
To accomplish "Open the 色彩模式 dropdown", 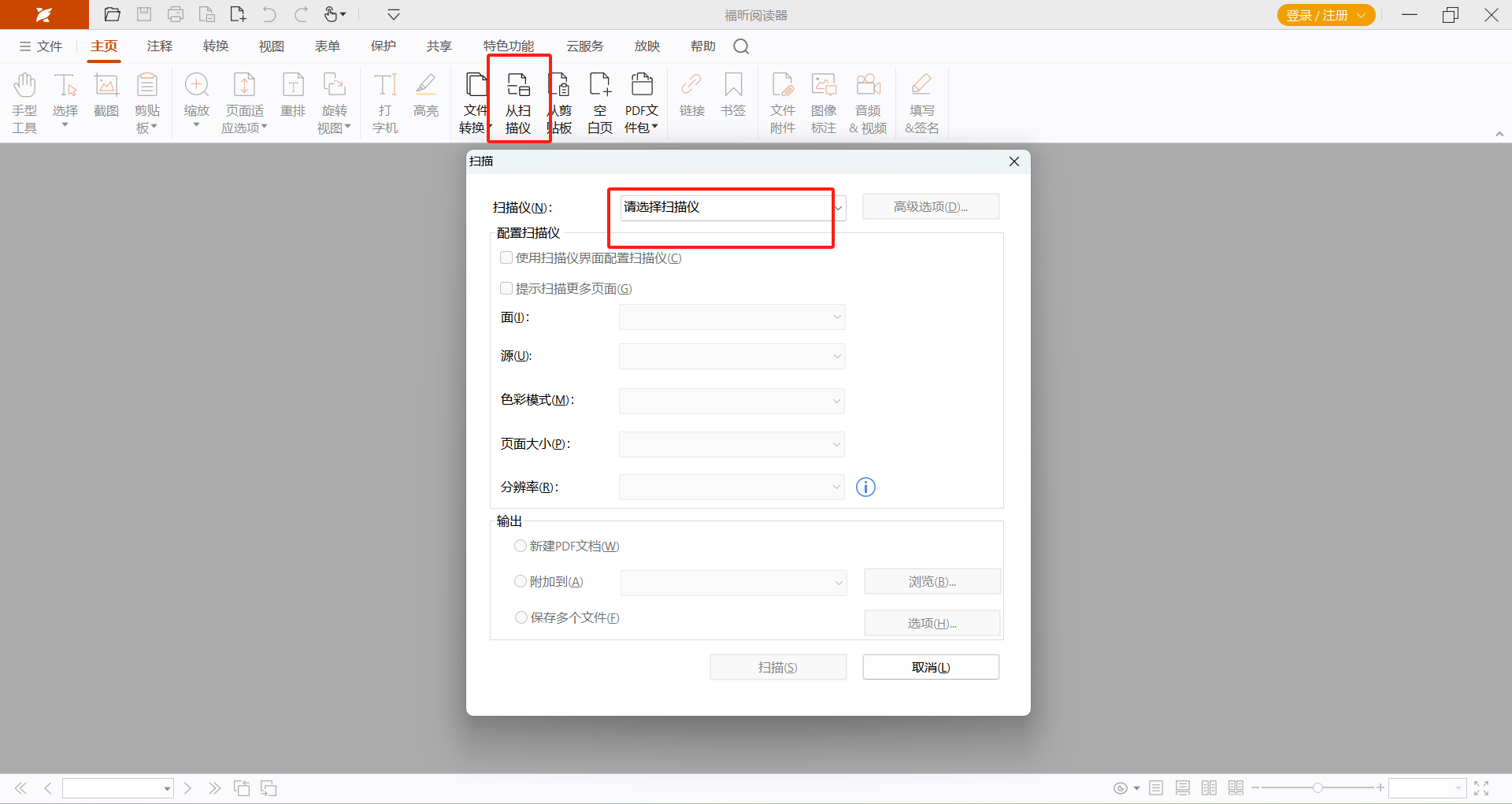I will point(732,401).
